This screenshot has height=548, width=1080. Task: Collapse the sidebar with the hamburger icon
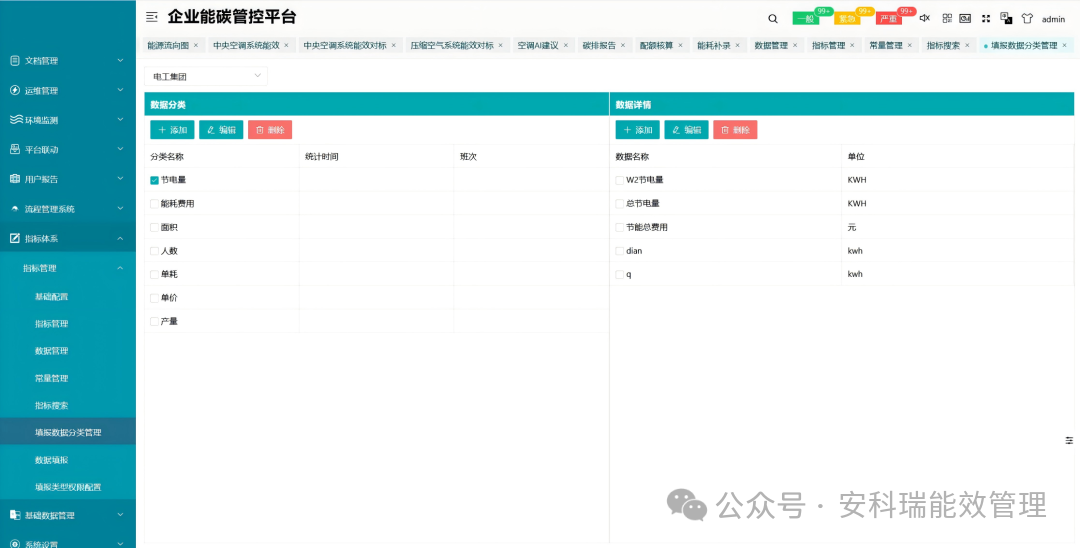[x=152, y=17]
